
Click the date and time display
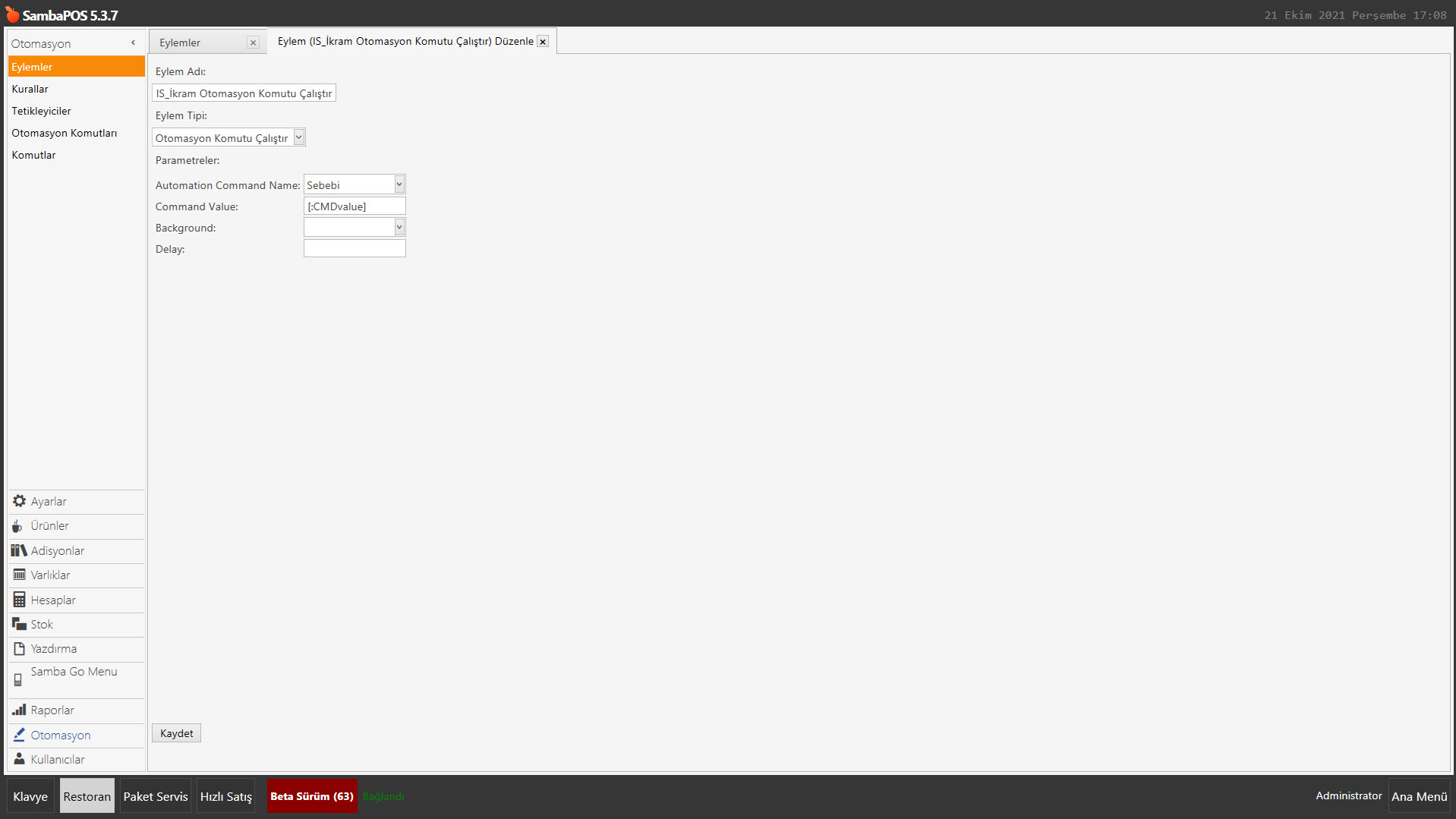[1355, 15]
